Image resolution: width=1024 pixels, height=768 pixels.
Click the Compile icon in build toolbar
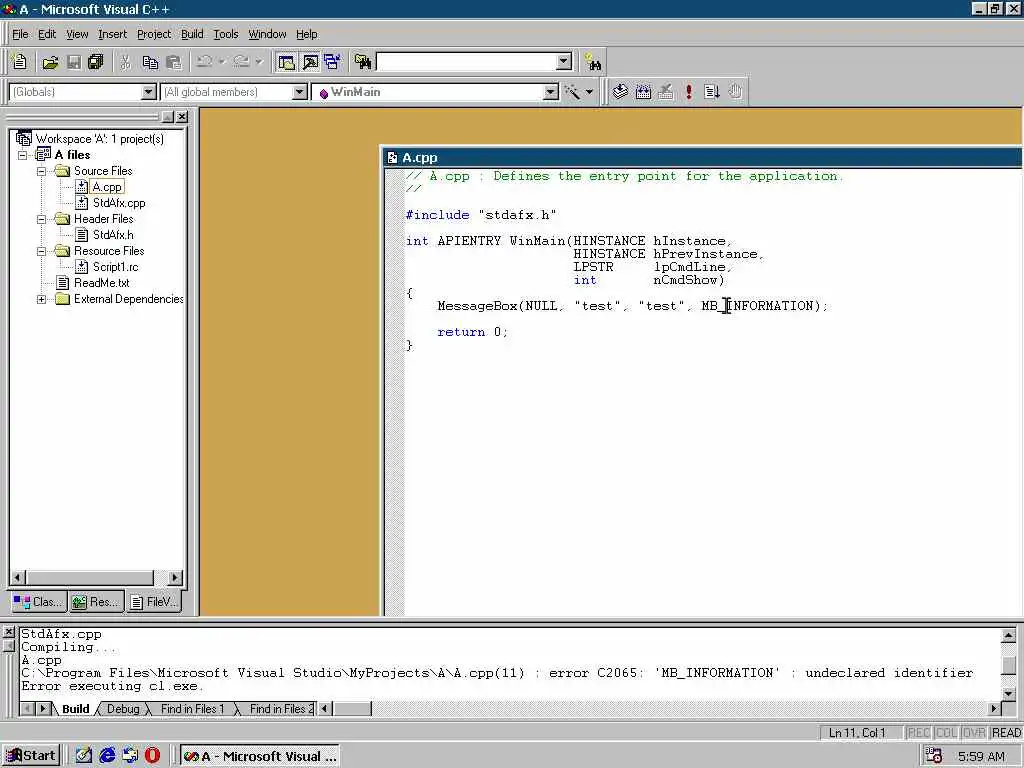pyautogui.click(x=620, y=92)
